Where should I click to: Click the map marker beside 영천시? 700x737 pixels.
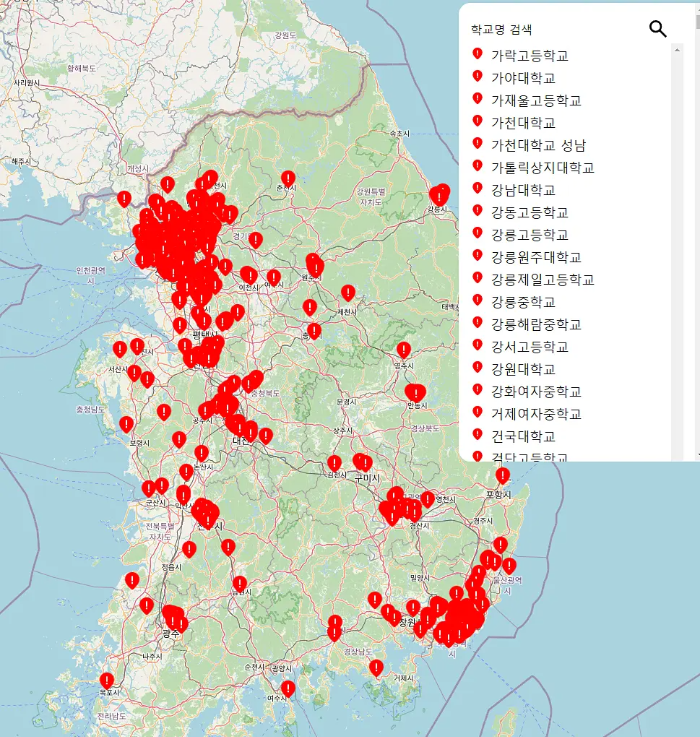[x=427, y=500]
